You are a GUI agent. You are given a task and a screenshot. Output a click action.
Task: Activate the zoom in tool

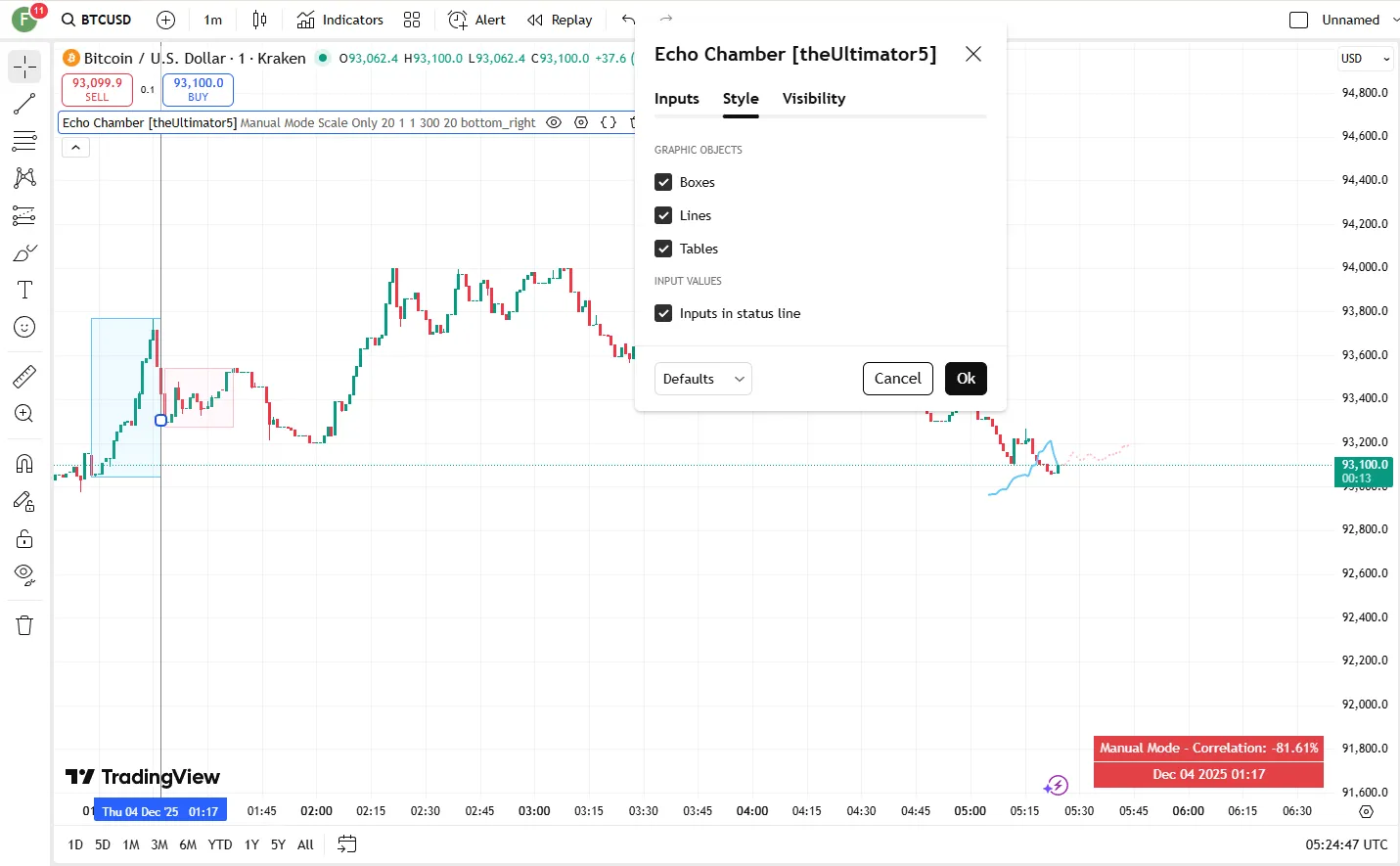24,413
